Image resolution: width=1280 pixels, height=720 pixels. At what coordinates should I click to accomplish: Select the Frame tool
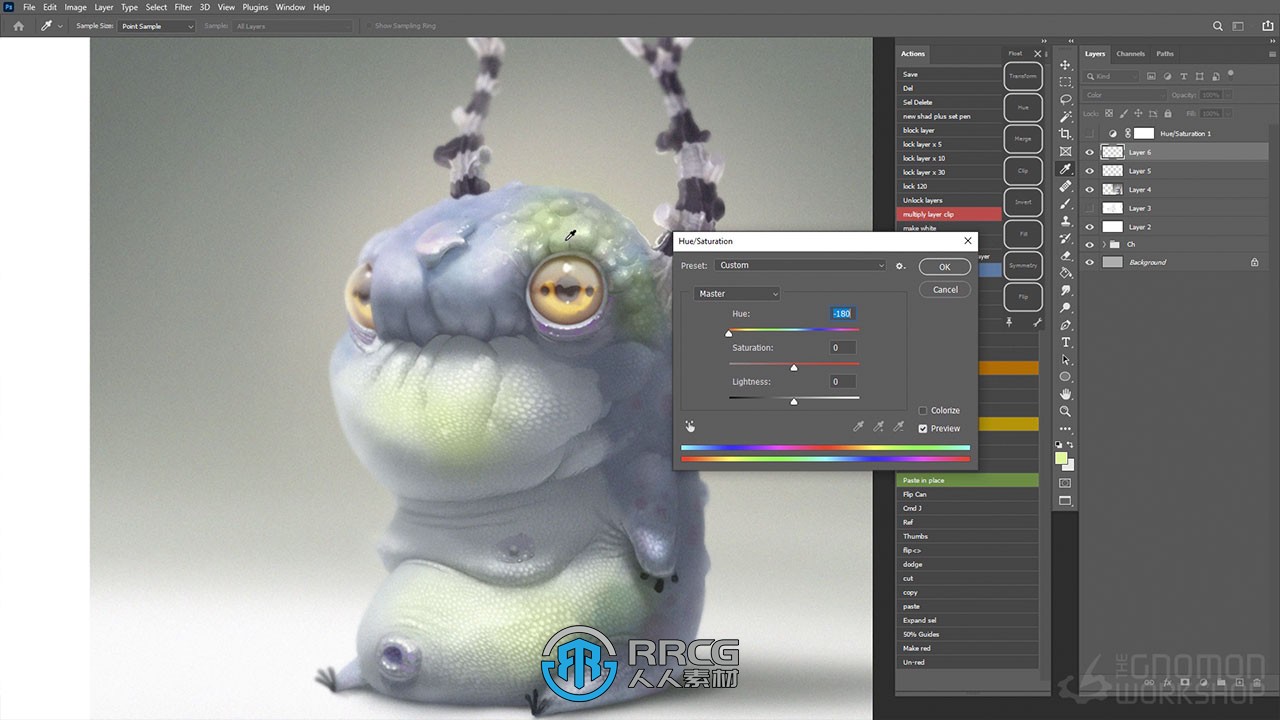point(1065,152)
